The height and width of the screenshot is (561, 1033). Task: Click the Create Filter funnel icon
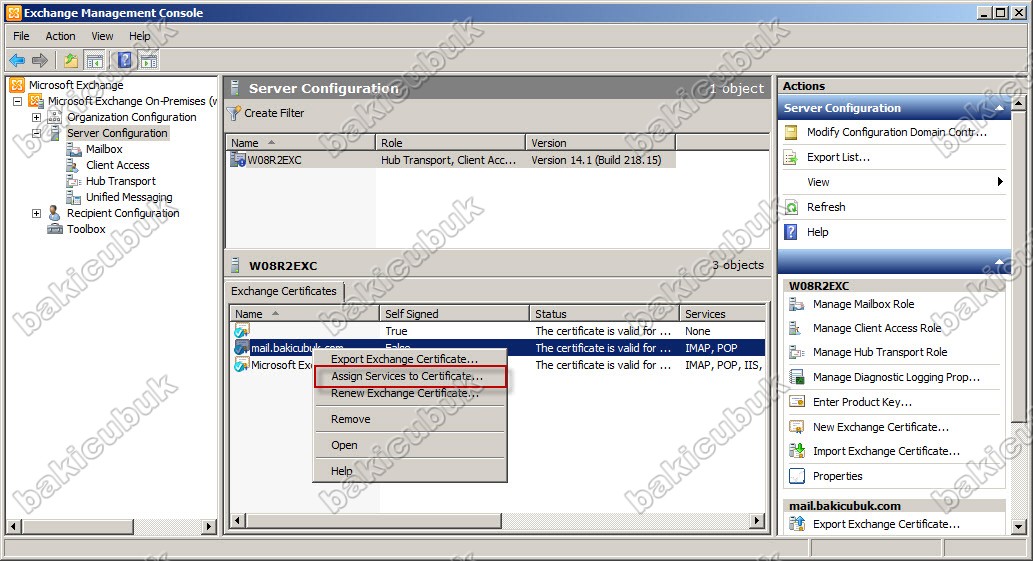pyautogui.click(x=234, y=113)
